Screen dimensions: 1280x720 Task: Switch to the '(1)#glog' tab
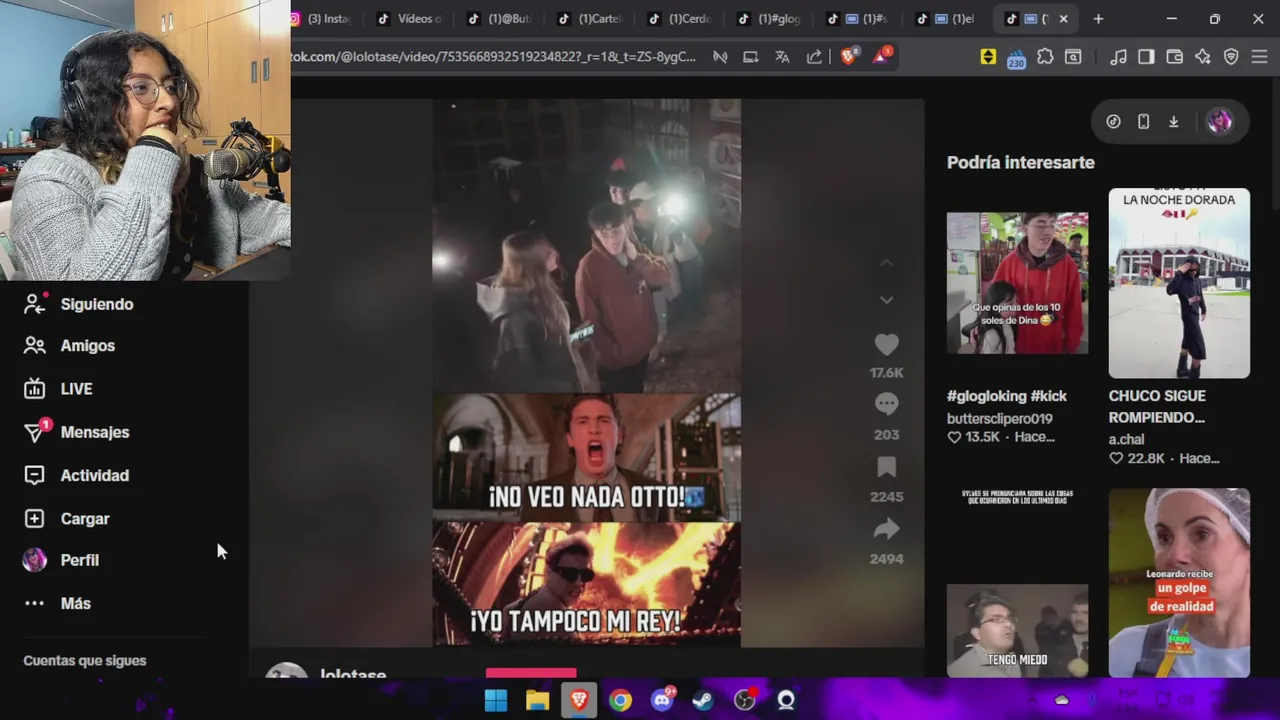pyautogui.click(x=770, y=19)
